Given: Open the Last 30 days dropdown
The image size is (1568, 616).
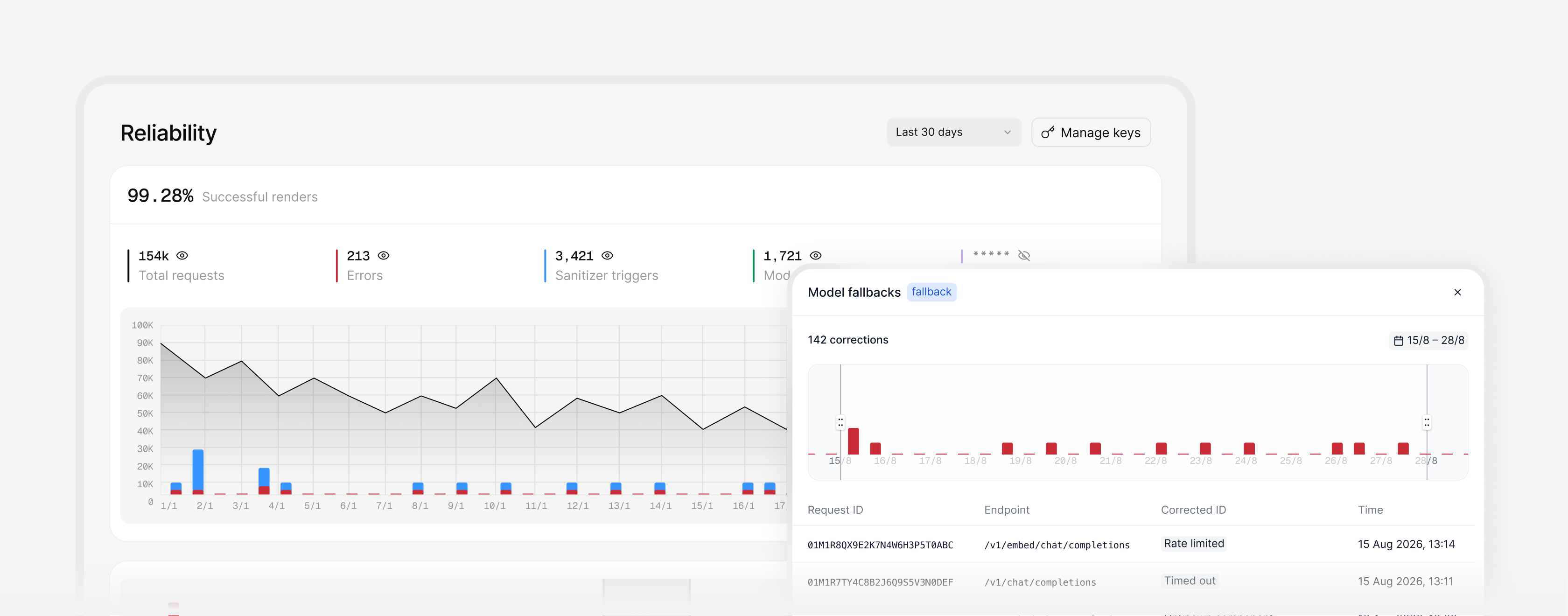Looking at the screenshot, I should [x=953, y=132].
